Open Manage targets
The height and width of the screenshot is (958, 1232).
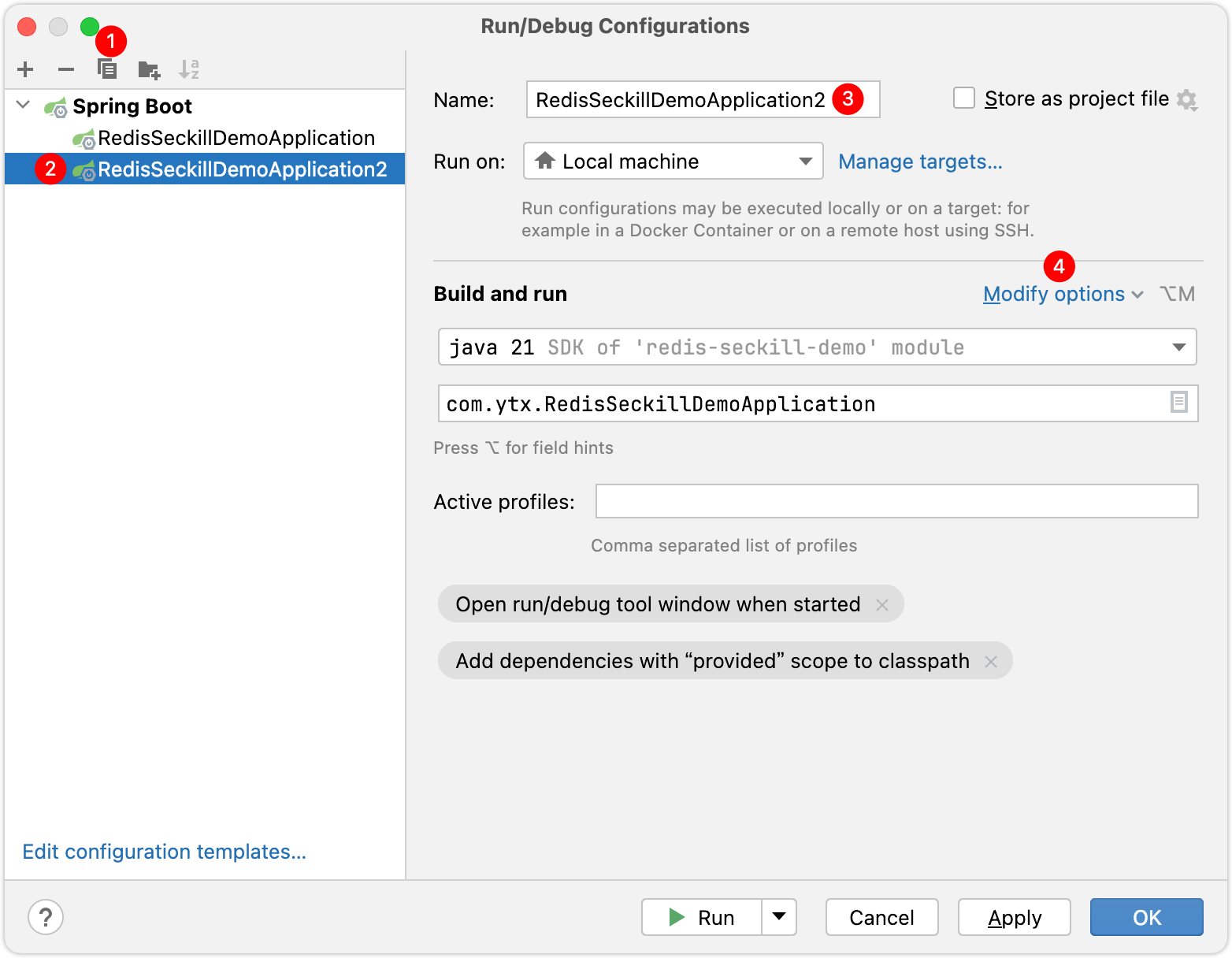tap(920, 162)
